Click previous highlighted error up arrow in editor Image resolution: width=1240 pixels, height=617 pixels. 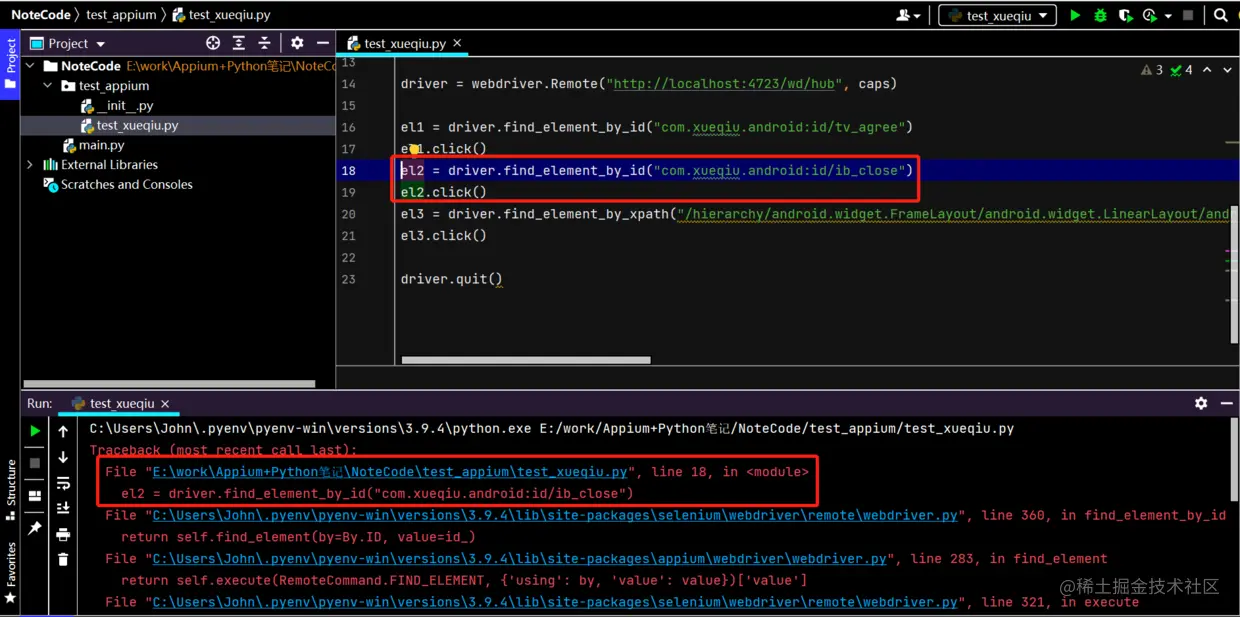tap(1207, 70)
